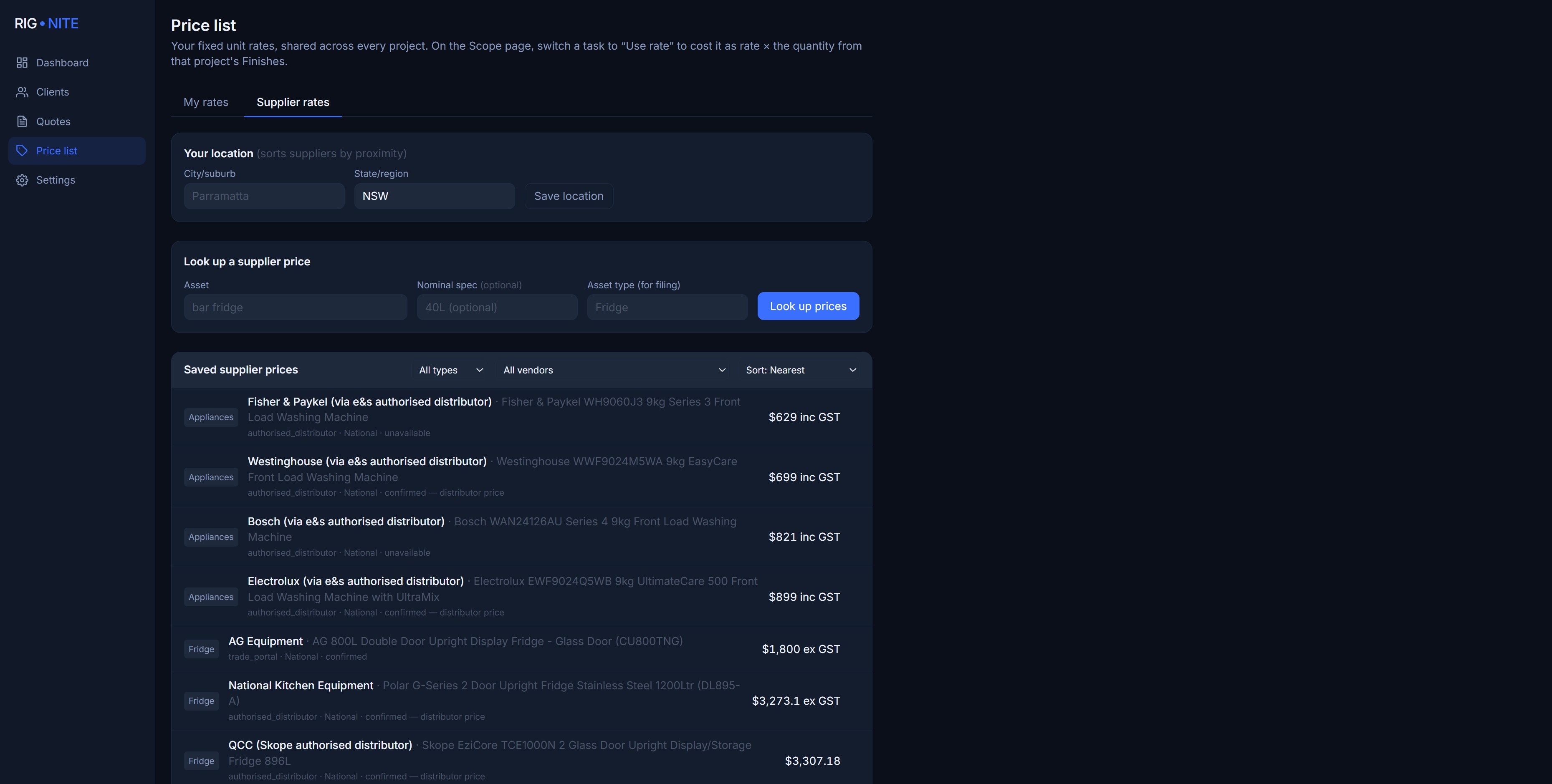The width and height of the screenshot is (1552, 784).
Task: Click the Clients people icon
Action: pos(22,92)
